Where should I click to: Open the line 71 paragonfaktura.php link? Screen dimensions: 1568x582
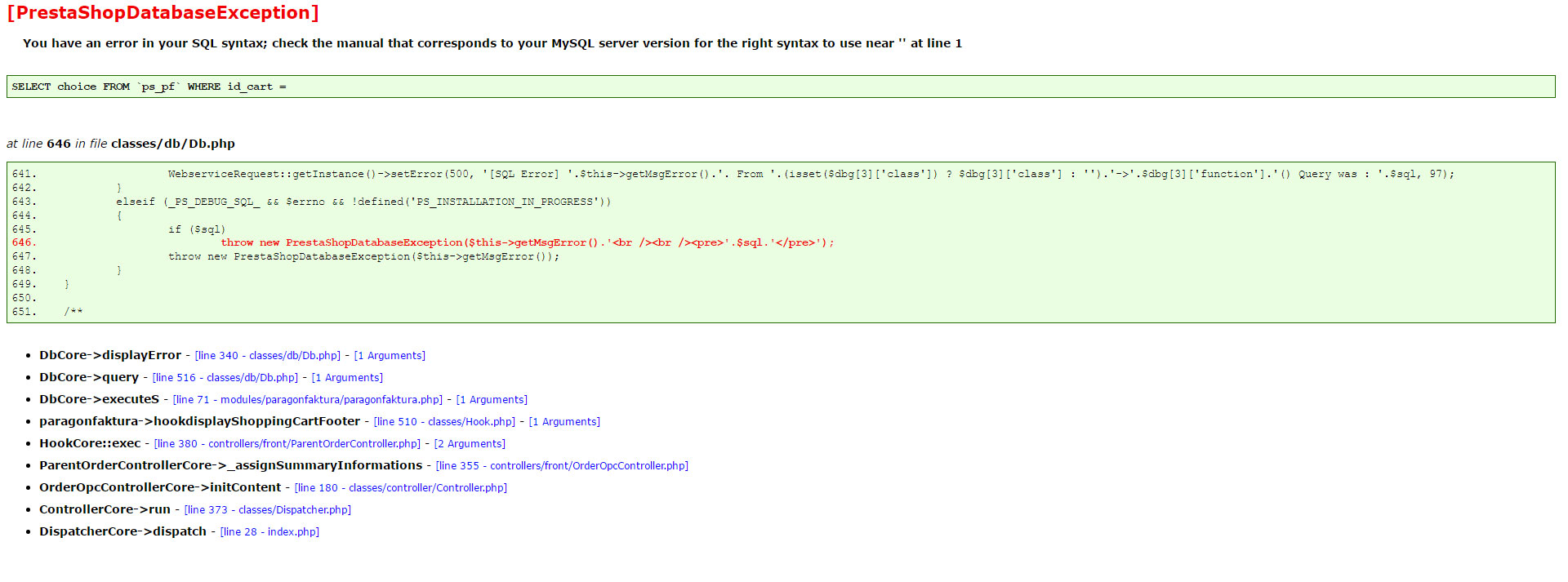click(308, 400)
